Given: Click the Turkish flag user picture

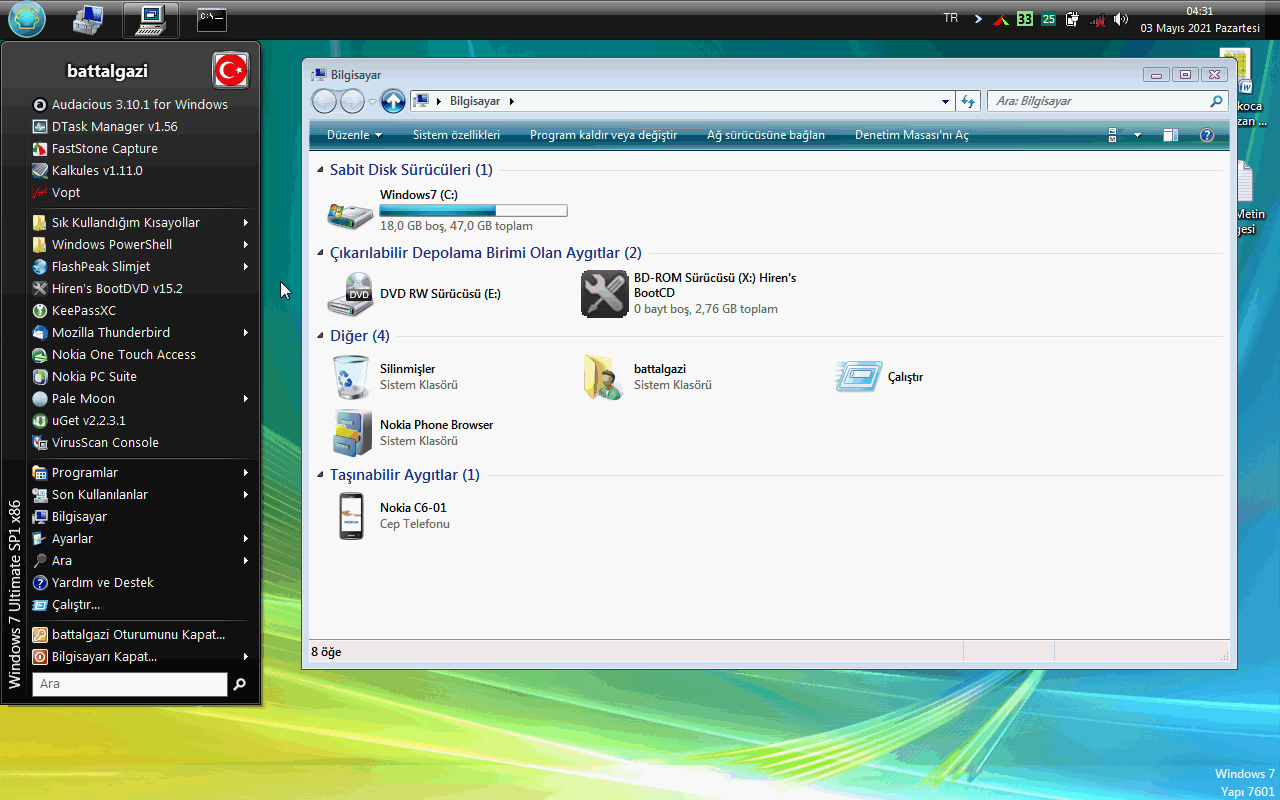Looking at the screenshot, I should [x=231, y=70].
